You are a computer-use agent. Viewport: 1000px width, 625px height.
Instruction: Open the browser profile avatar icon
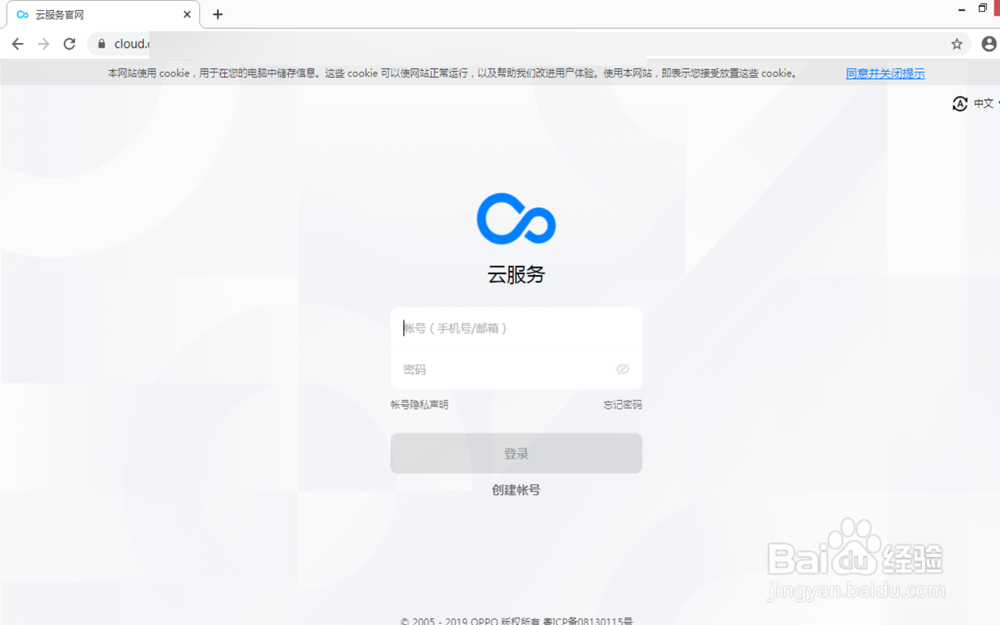tap(989, 44)
